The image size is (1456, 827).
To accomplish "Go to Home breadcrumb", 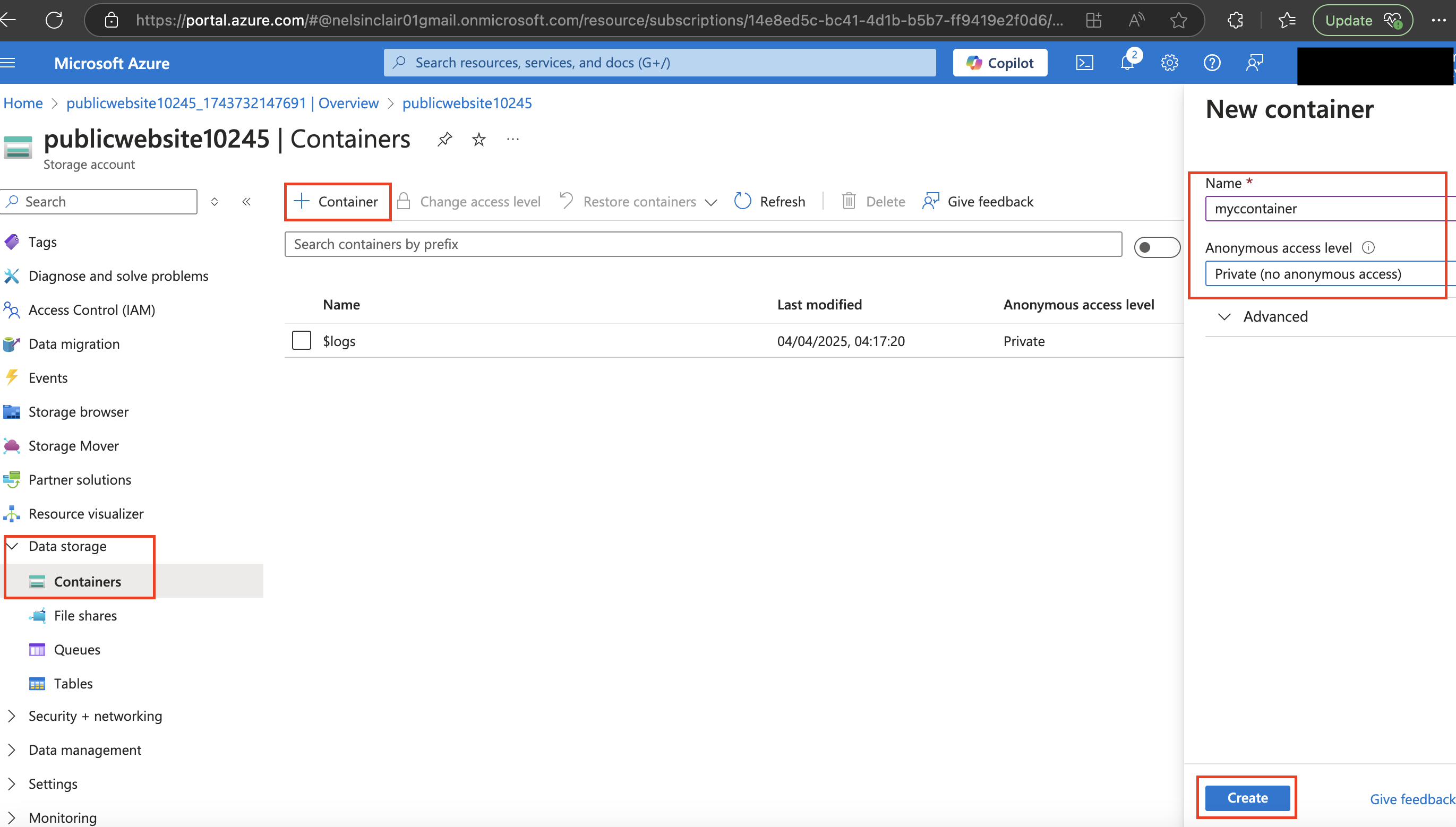I will pyautogui.click(x=23, y=104).
